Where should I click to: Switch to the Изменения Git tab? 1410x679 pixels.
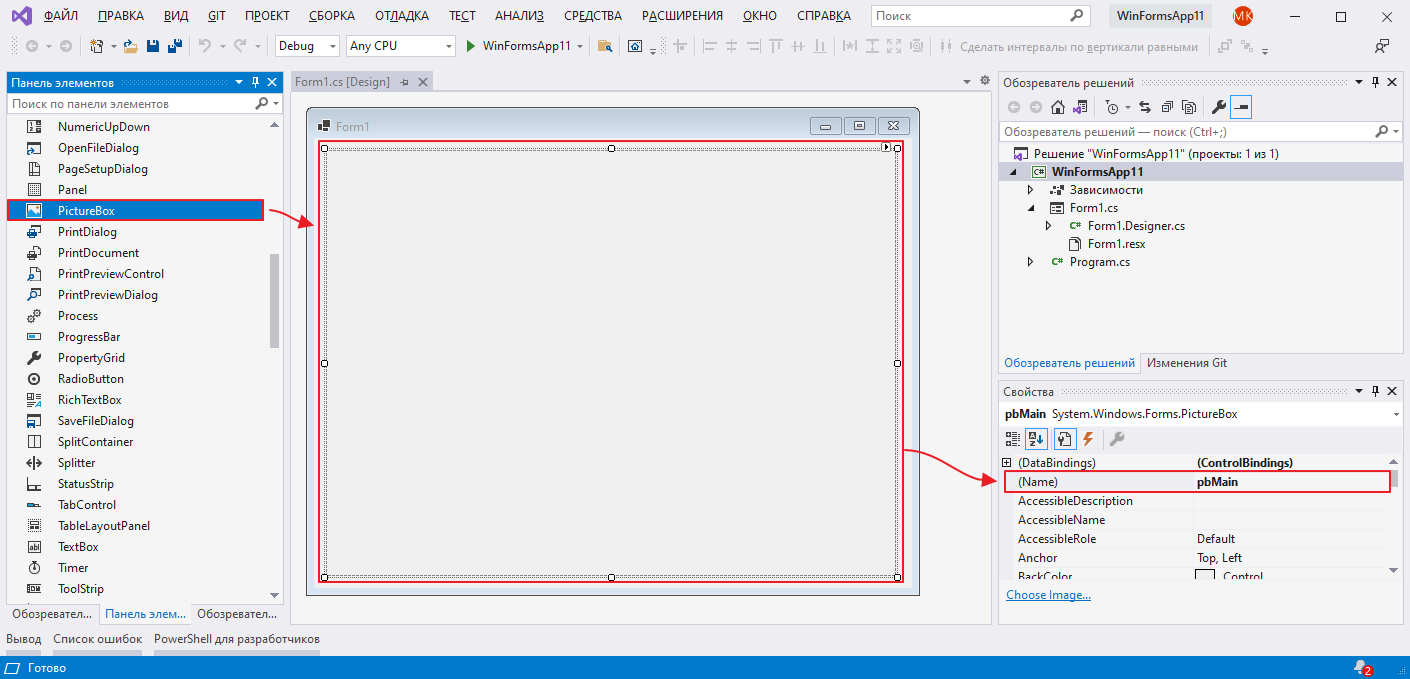[1186, 363]
